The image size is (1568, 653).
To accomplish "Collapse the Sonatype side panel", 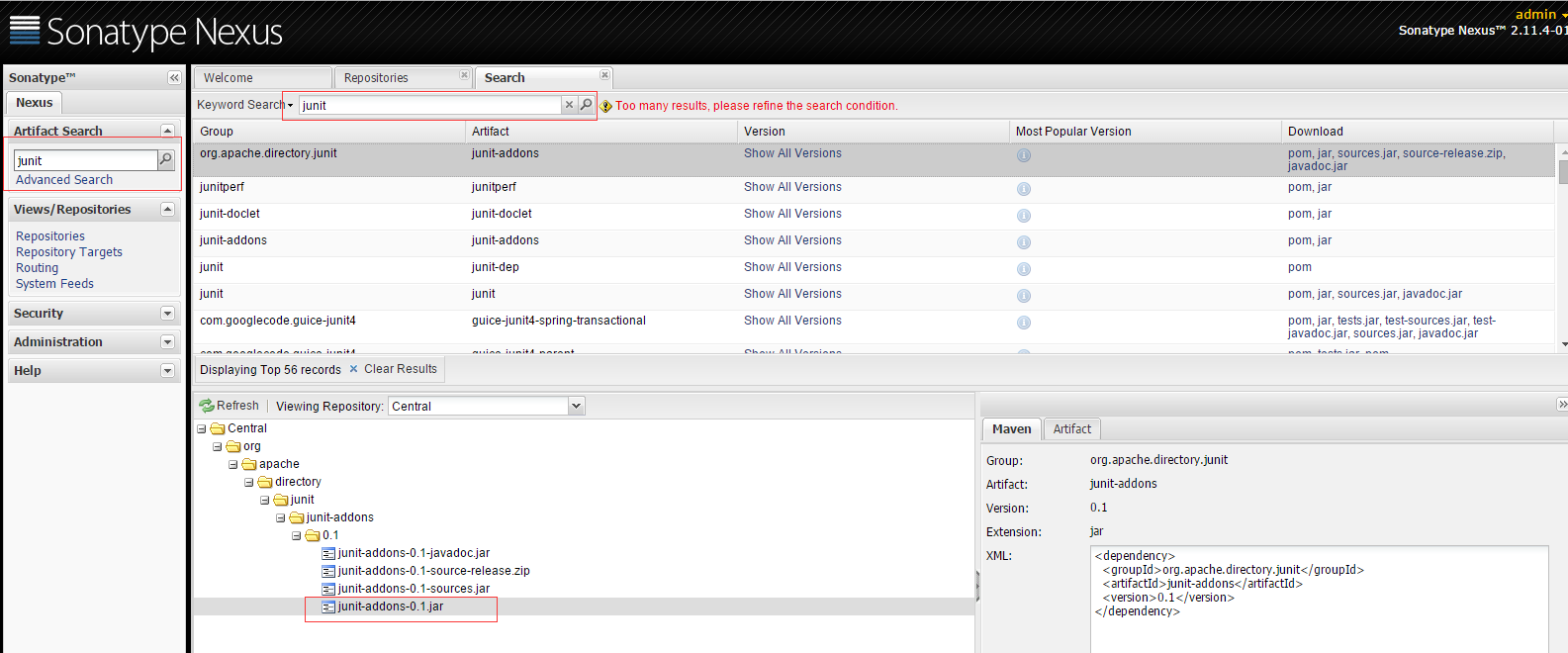I will point(174,77).
